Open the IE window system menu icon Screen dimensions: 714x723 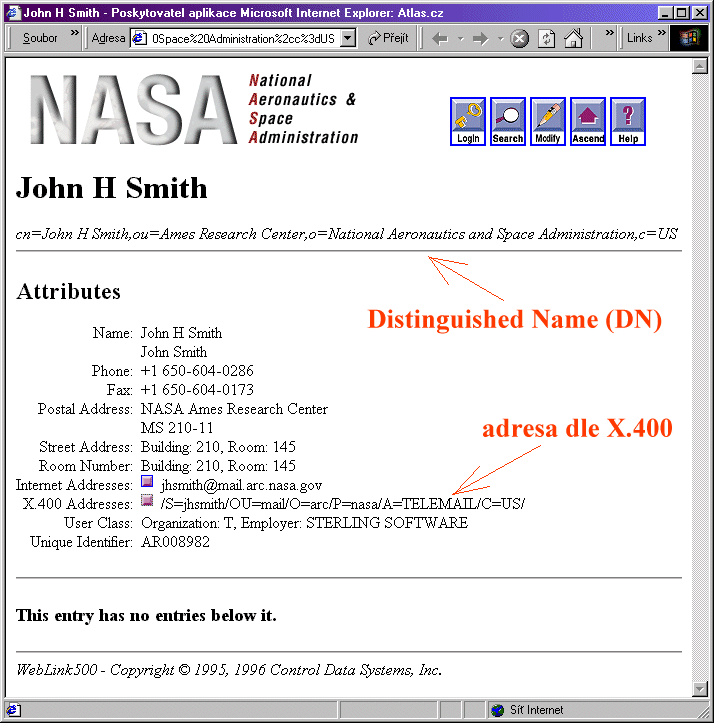click(13, 12)
